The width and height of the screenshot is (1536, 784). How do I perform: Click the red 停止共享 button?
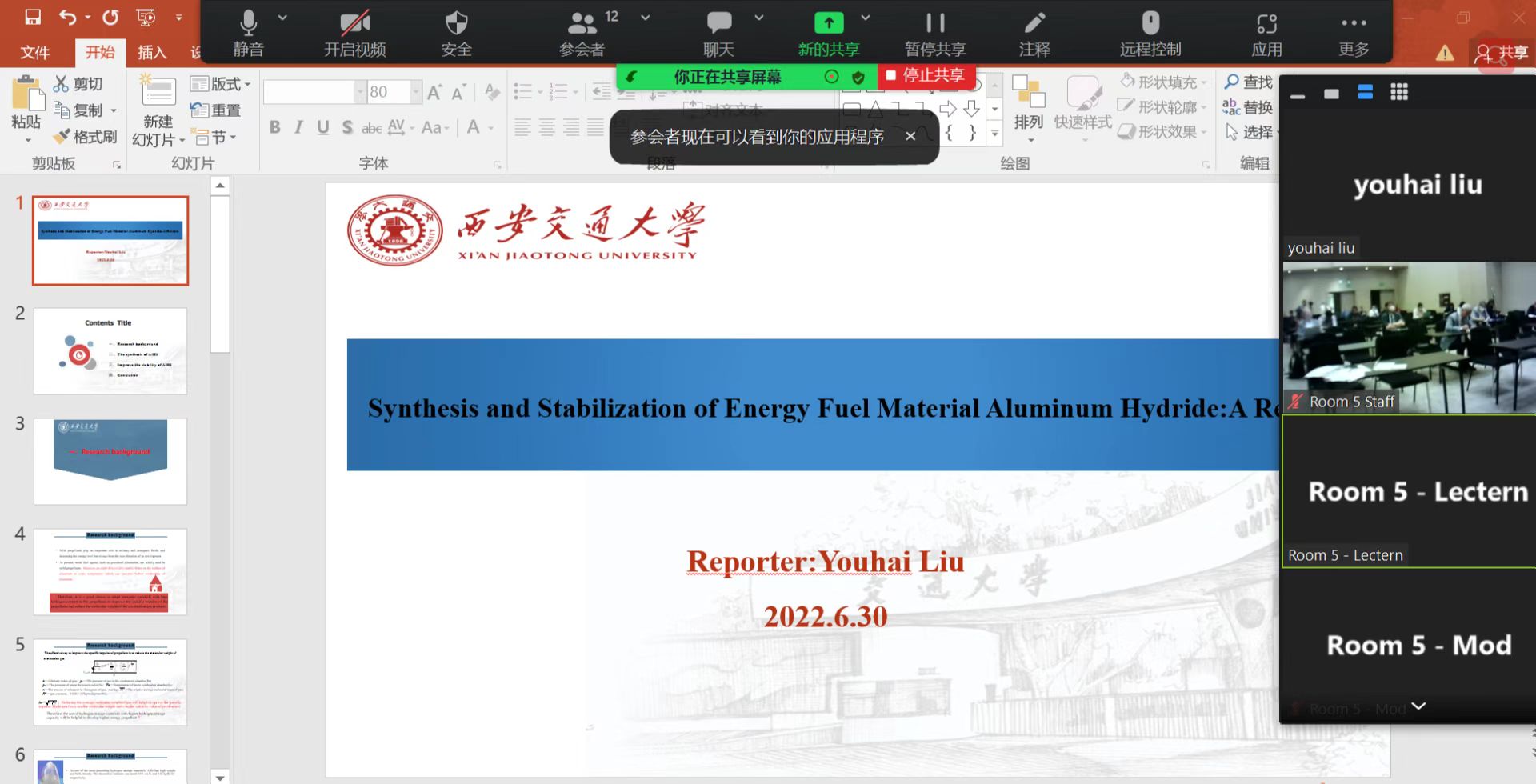[x=925, y=76]
